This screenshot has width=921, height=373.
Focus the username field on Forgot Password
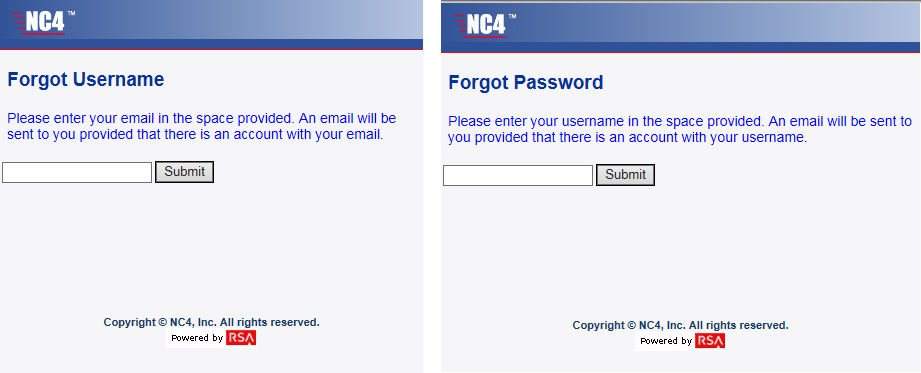518,175
